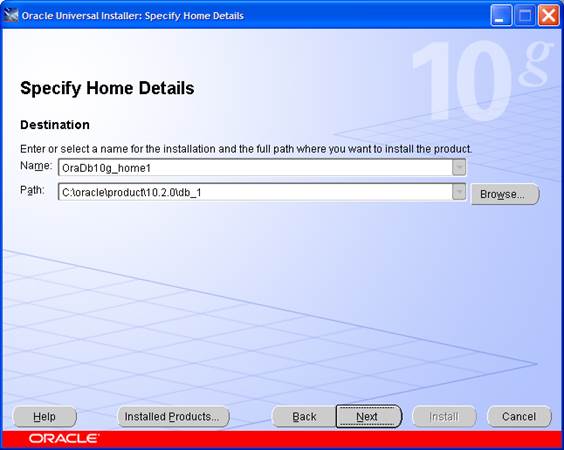This screenshot has height=450, width=564.
Task: Click the Oracle installer title bar icon
Action: 11,15
